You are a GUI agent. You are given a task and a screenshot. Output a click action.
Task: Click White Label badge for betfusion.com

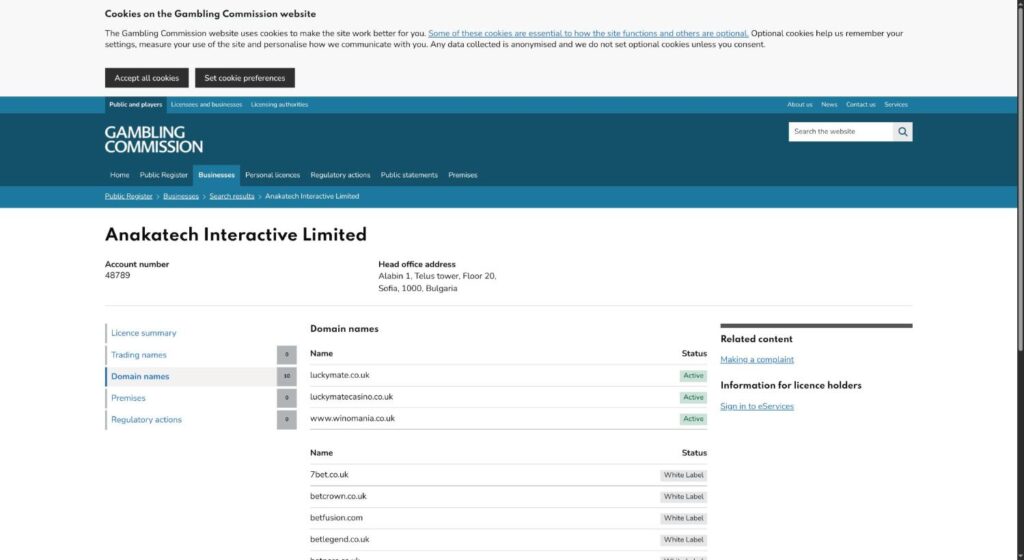683,518
